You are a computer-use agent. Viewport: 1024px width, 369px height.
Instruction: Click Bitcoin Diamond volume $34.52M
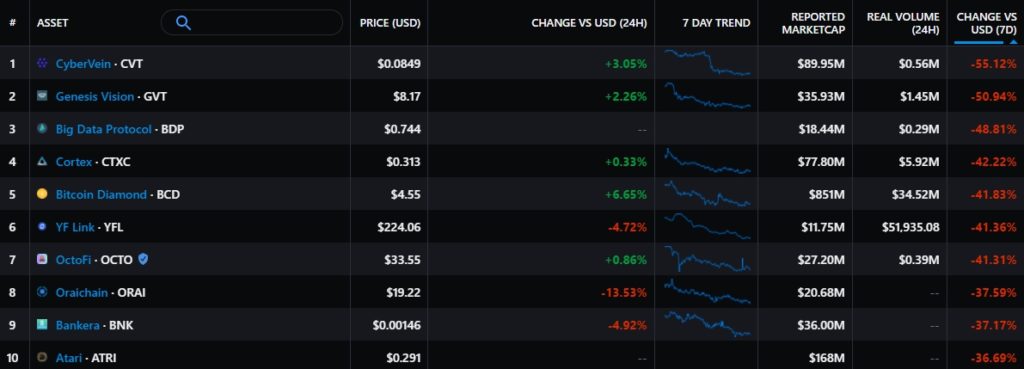pos(916,195)
